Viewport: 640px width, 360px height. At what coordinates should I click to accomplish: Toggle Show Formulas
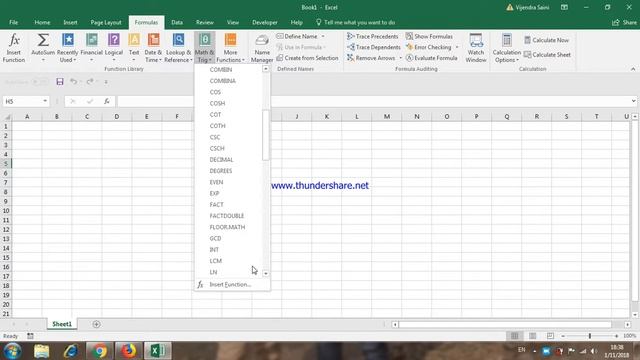429,36
